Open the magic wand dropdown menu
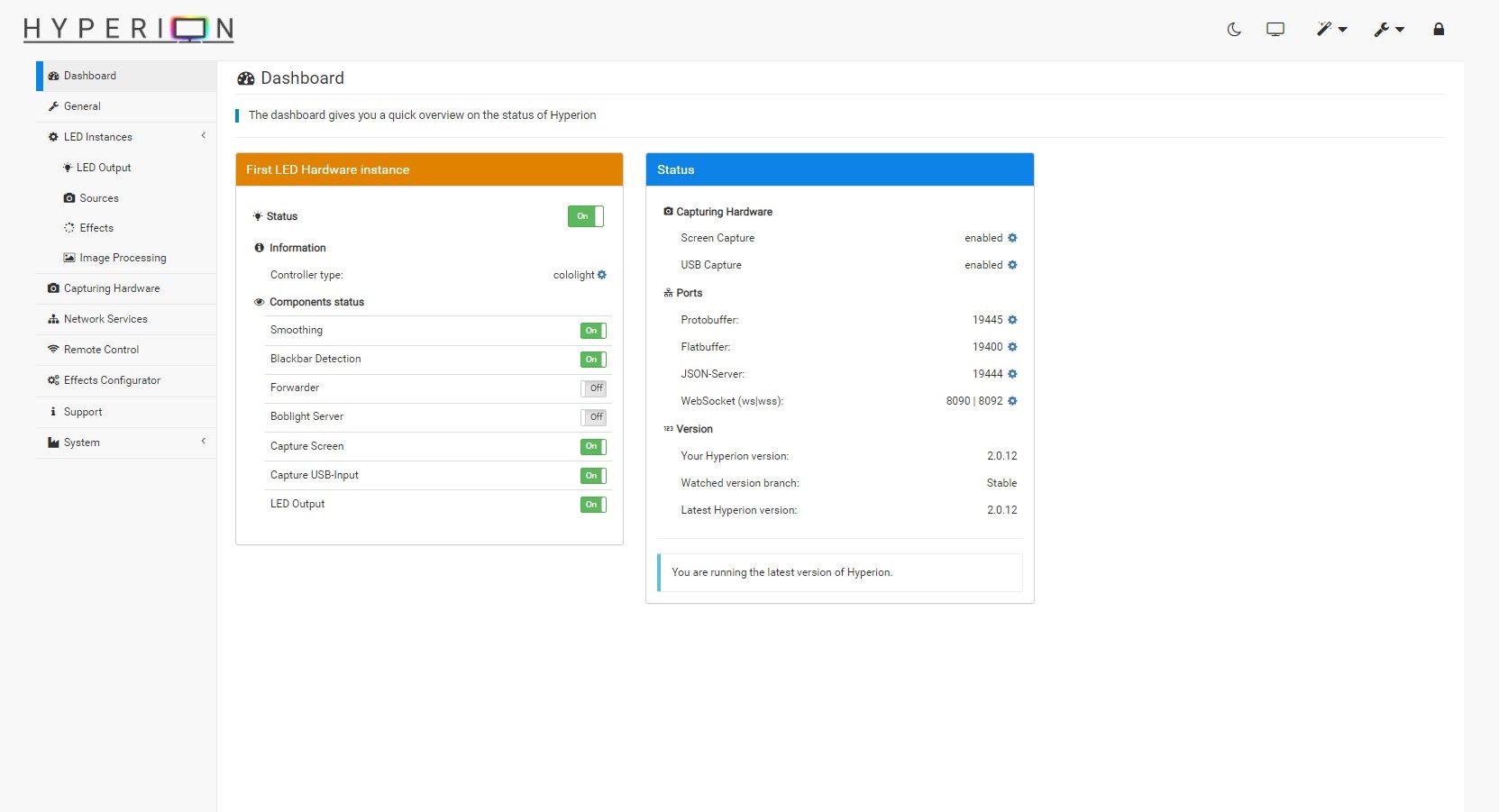 pos(1330,30)
